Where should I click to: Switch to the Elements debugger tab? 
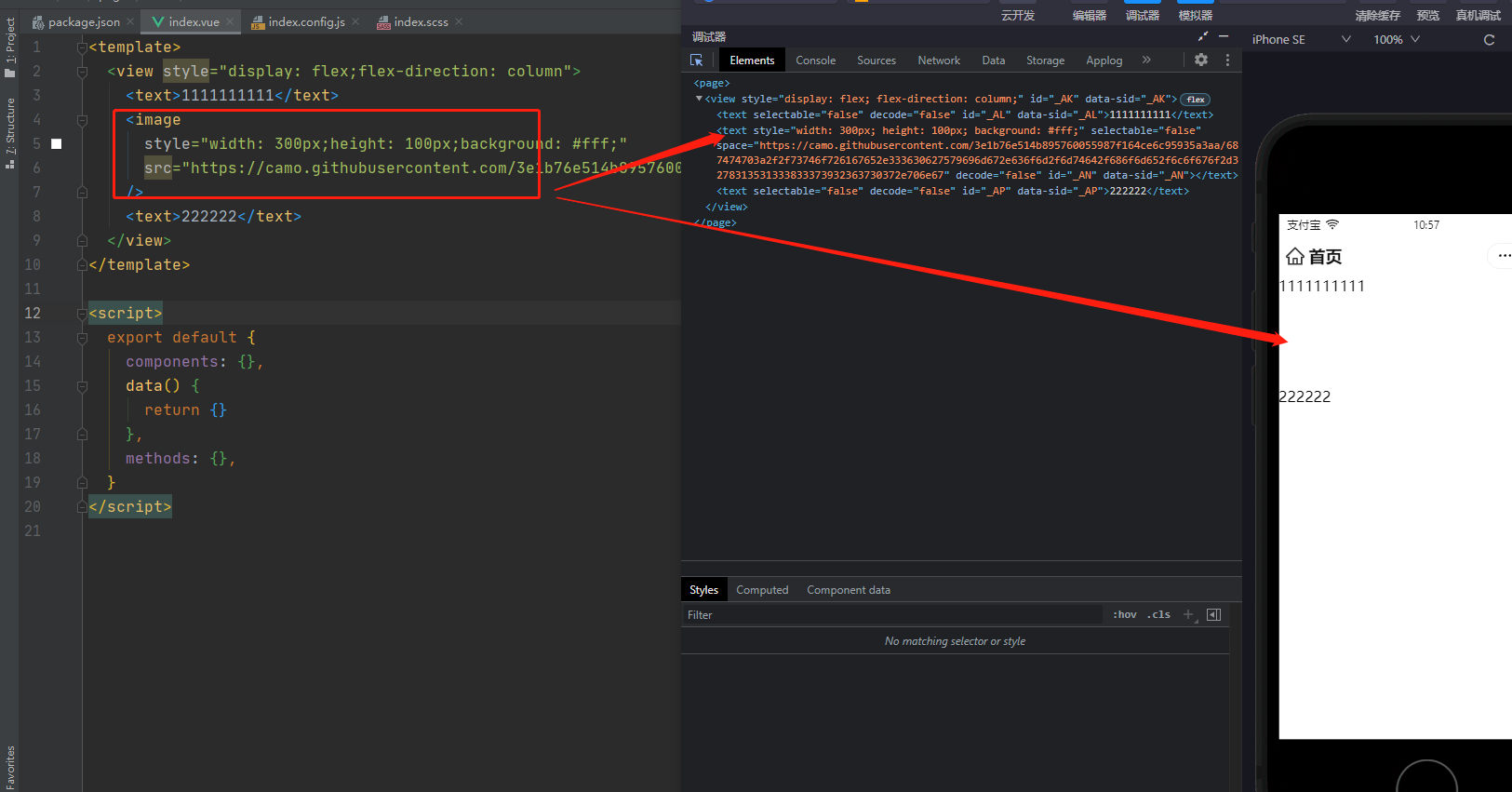(752, 60)
